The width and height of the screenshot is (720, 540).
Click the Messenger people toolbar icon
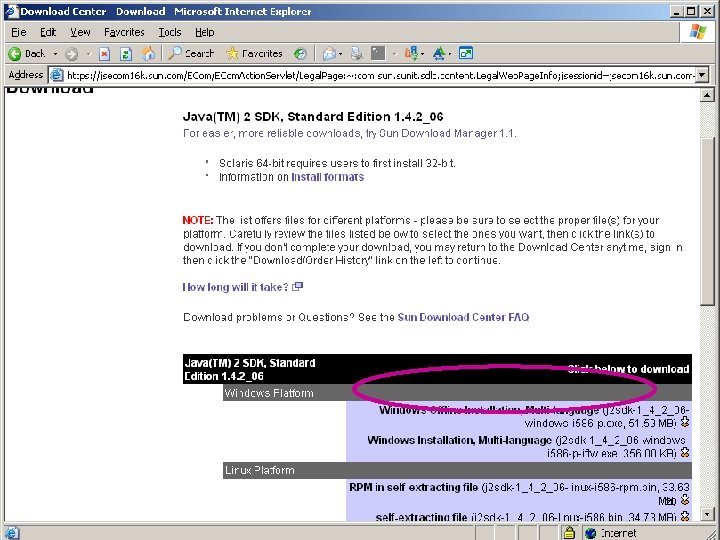pyautogui.click(x=411, y=54)
